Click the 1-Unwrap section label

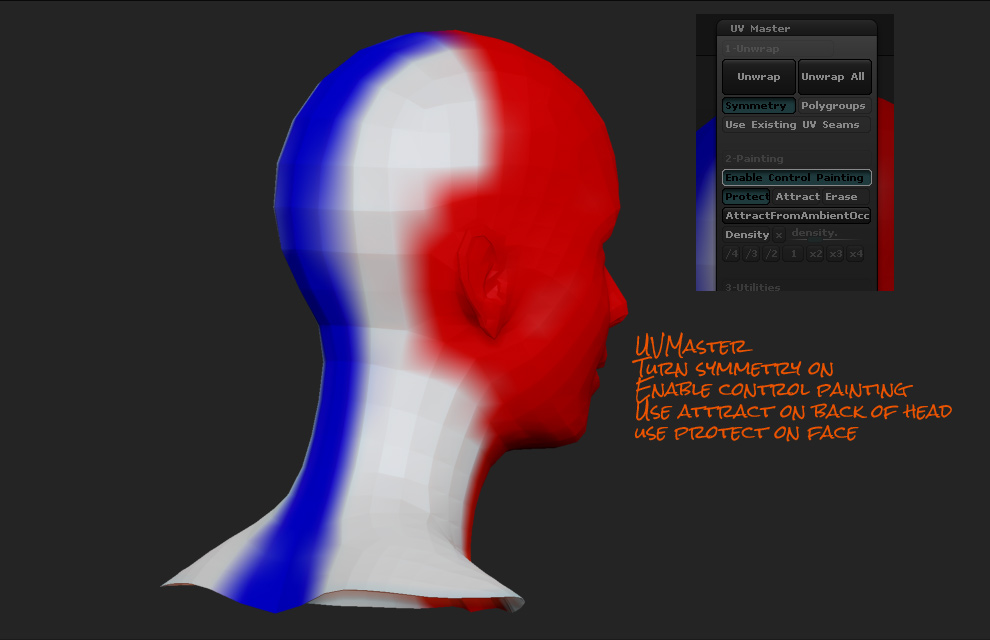pyautogui.click(x=751, y=49)
